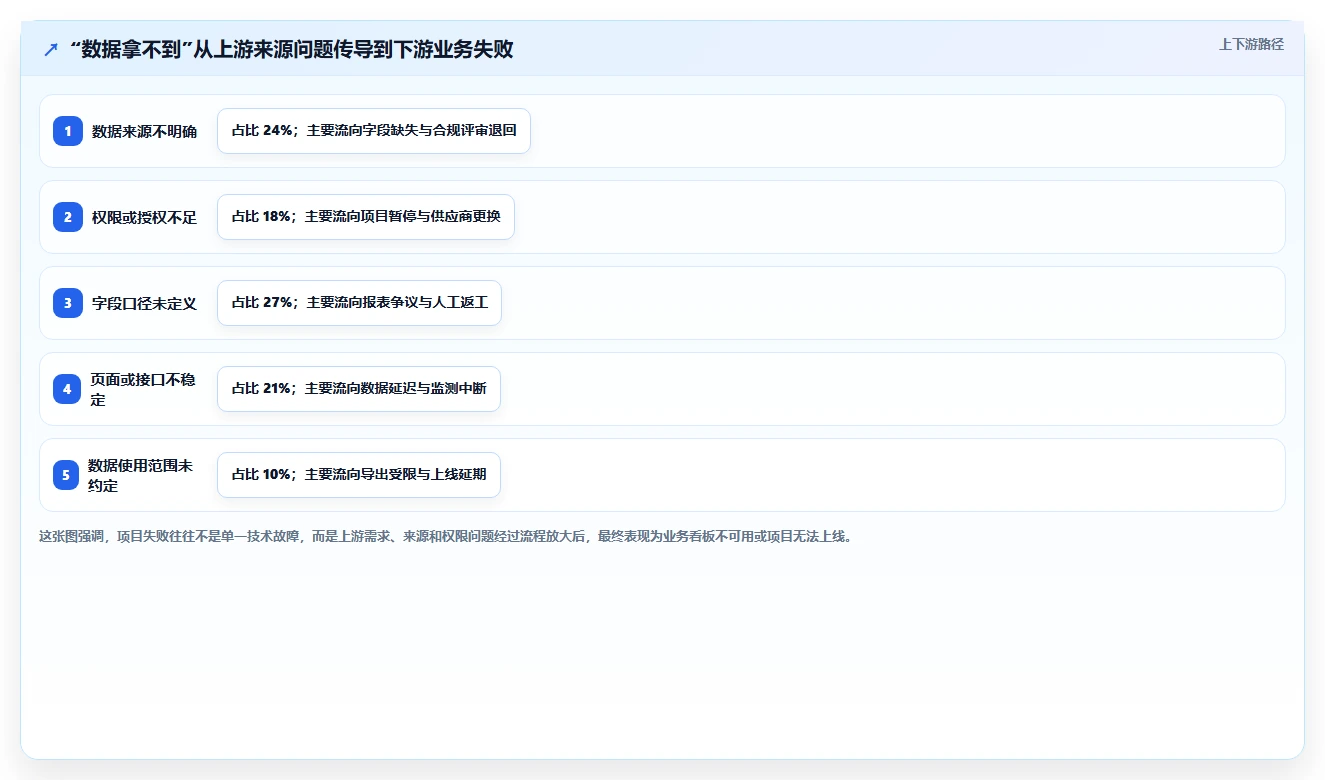Open the 占比 27% detail box

point(359,303)
